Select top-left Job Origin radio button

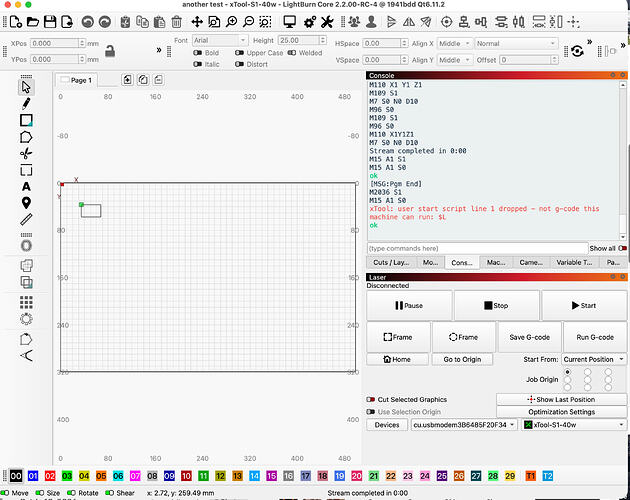[x=567, y=372]
